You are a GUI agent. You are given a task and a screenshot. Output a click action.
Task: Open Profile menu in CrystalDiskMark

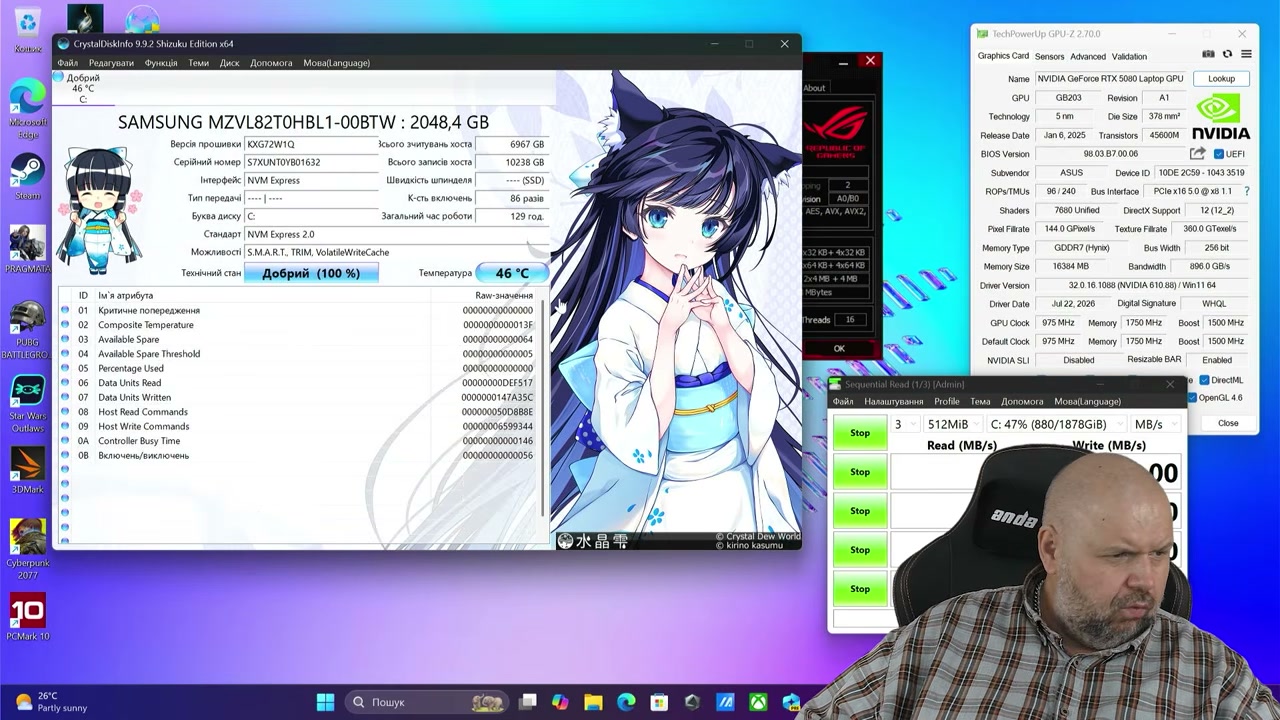[947, 402]
